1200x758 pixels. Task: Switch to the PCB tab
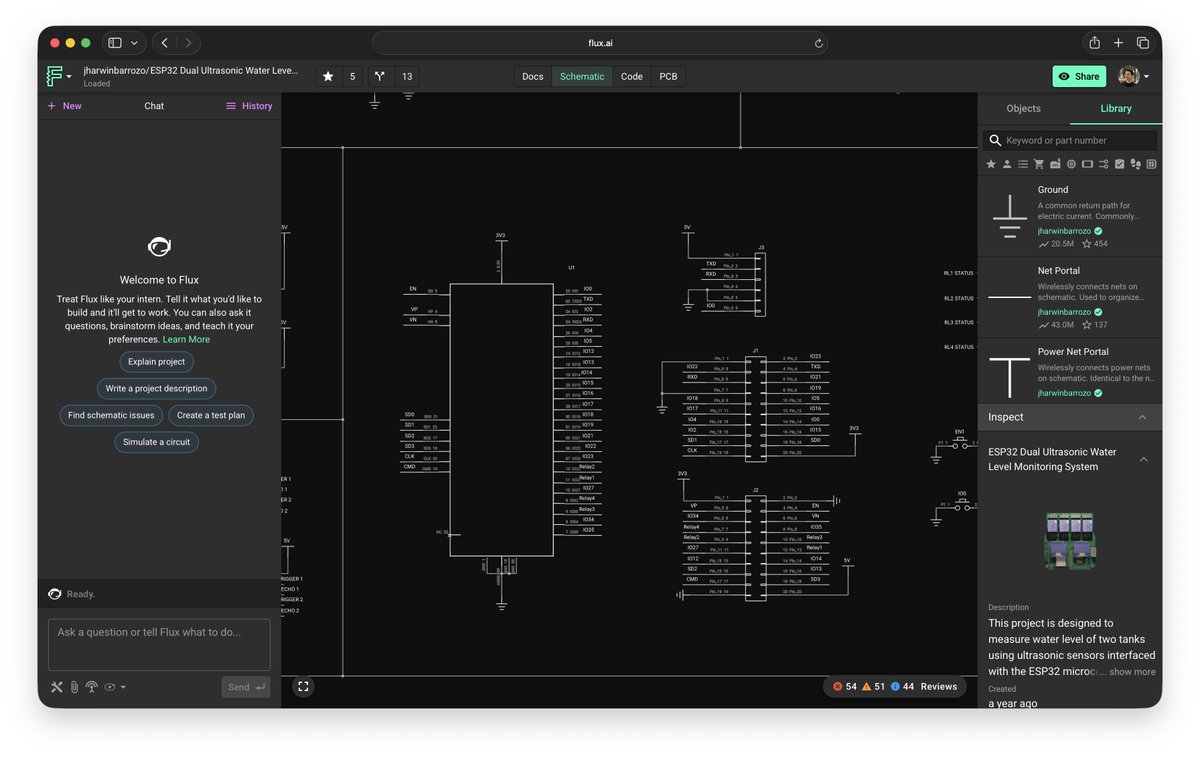pos(668,76)
